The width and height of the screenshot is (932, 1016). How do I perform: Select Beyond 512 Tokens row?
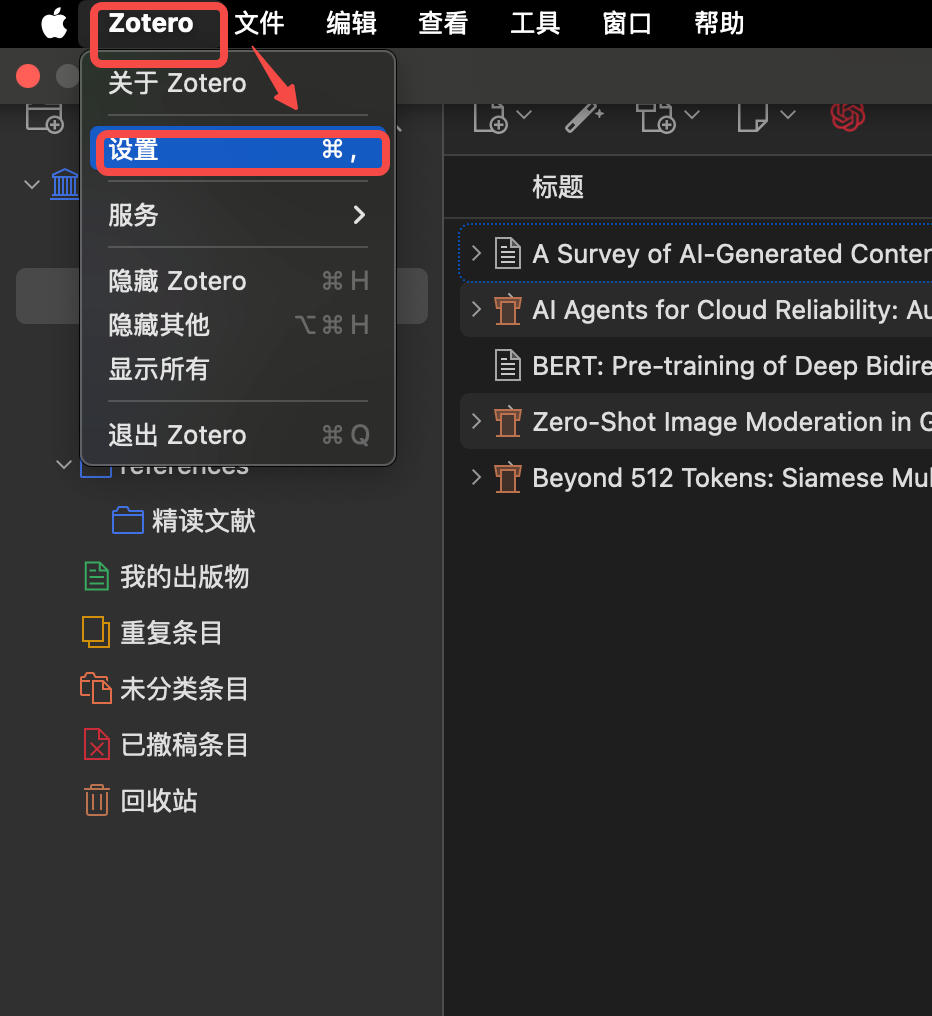696,478
